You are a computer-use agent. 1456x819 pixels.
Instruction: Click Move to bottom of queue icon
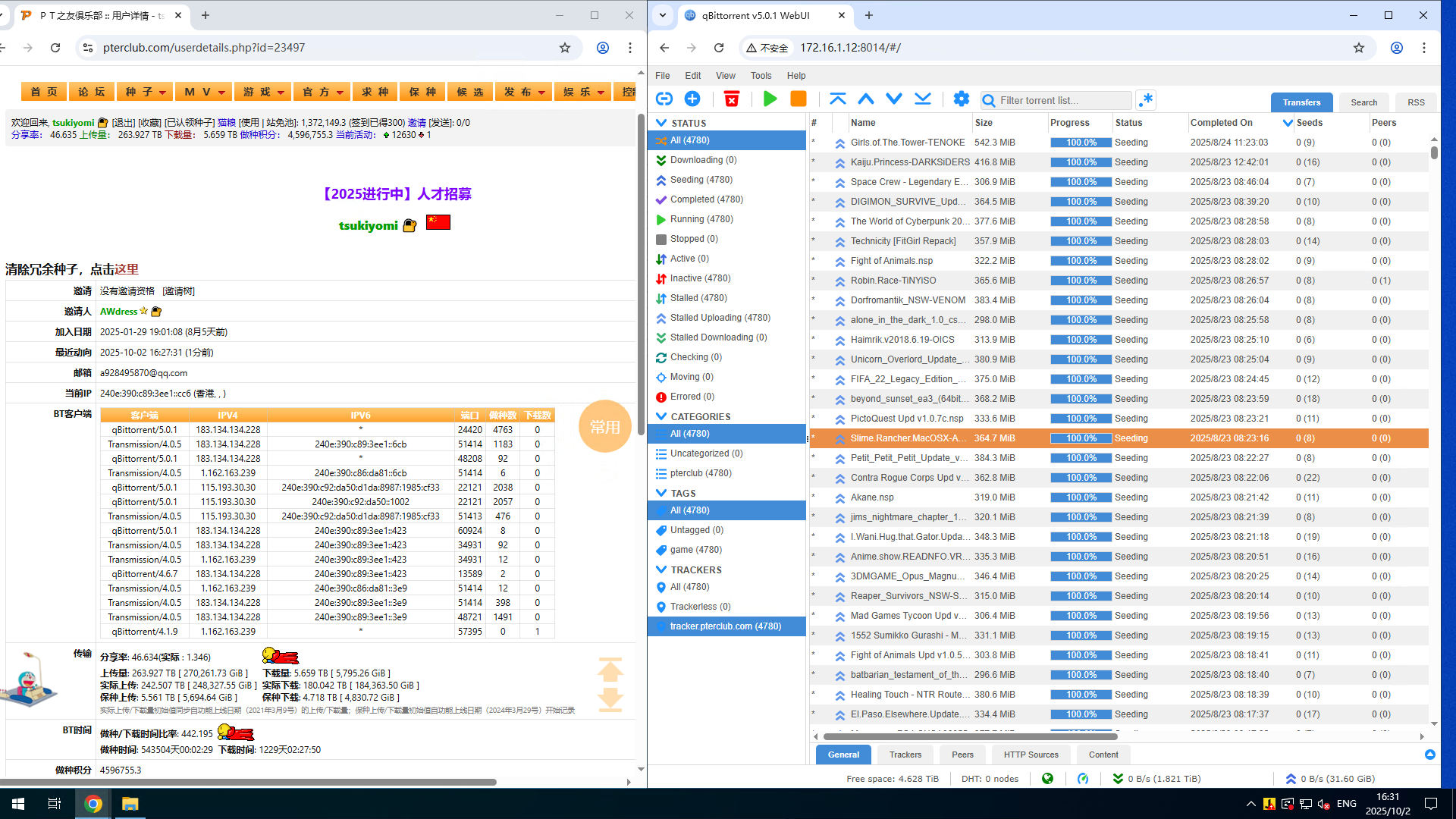click(923, 99)
